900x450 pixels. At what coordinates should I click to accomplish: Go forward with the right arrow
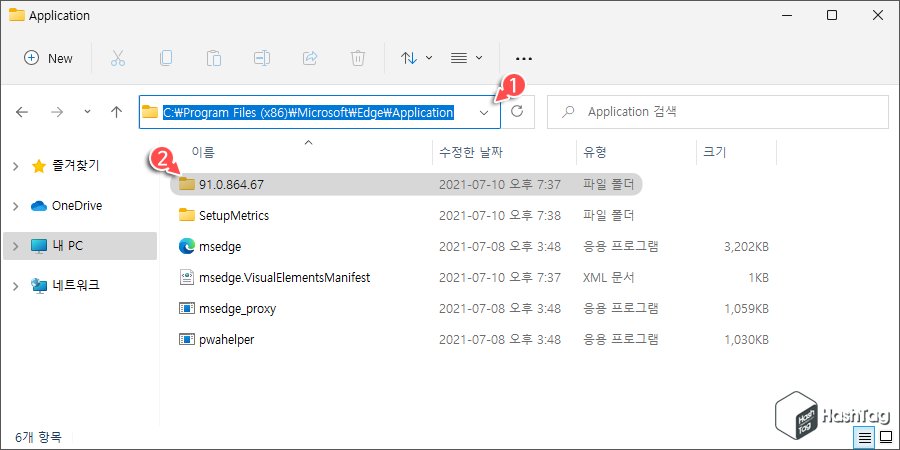[57, 112]
